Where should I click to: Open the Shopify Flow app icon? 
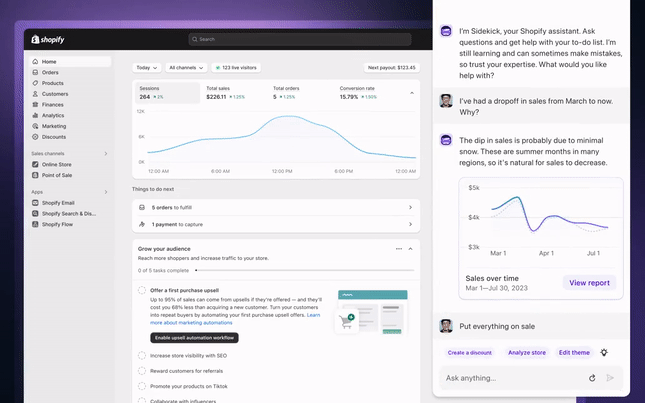[36, 223]
